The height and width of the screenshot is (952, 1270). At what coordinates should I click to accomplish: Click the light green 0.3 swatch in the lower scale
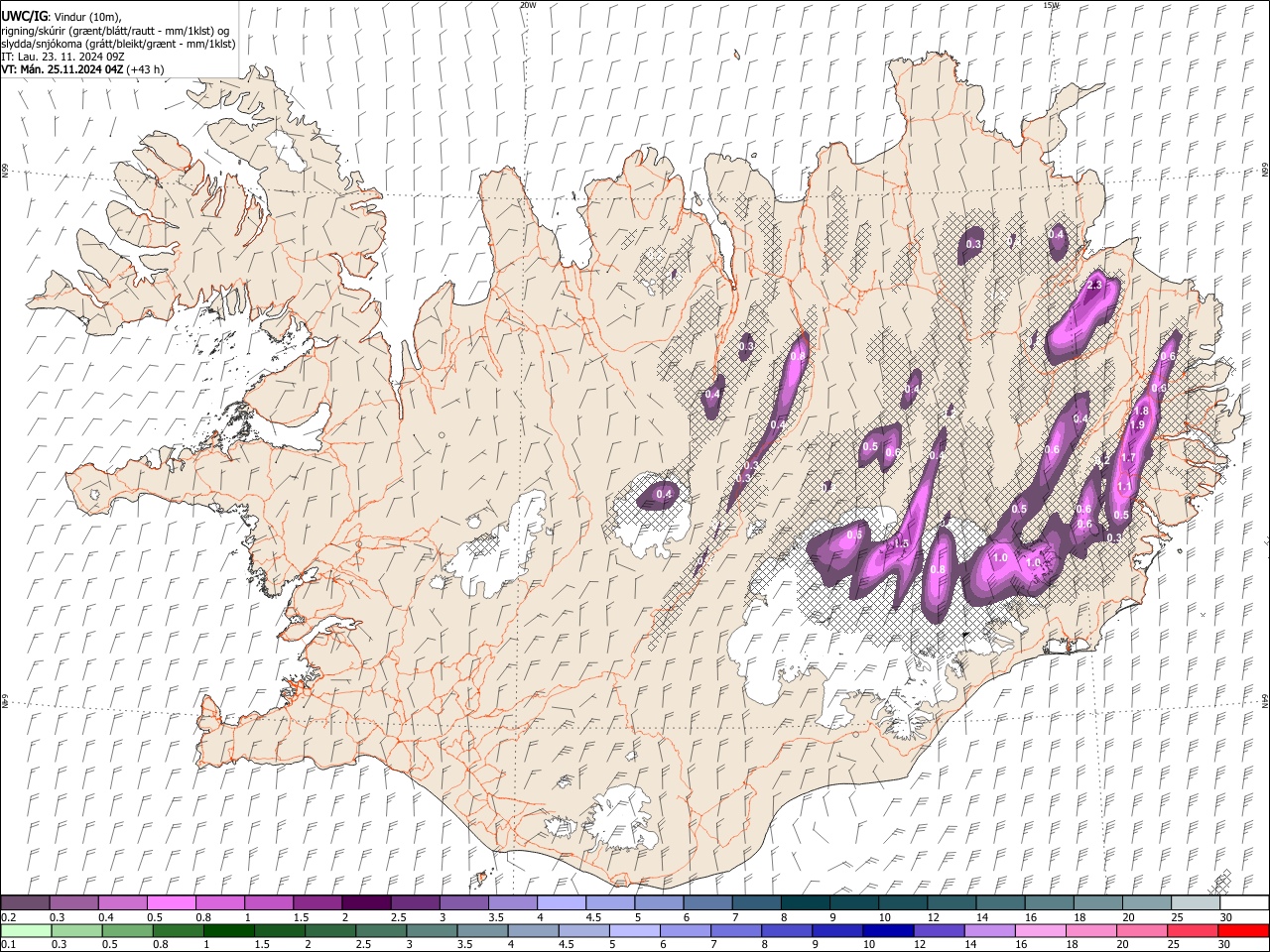(x=76, y=930)
